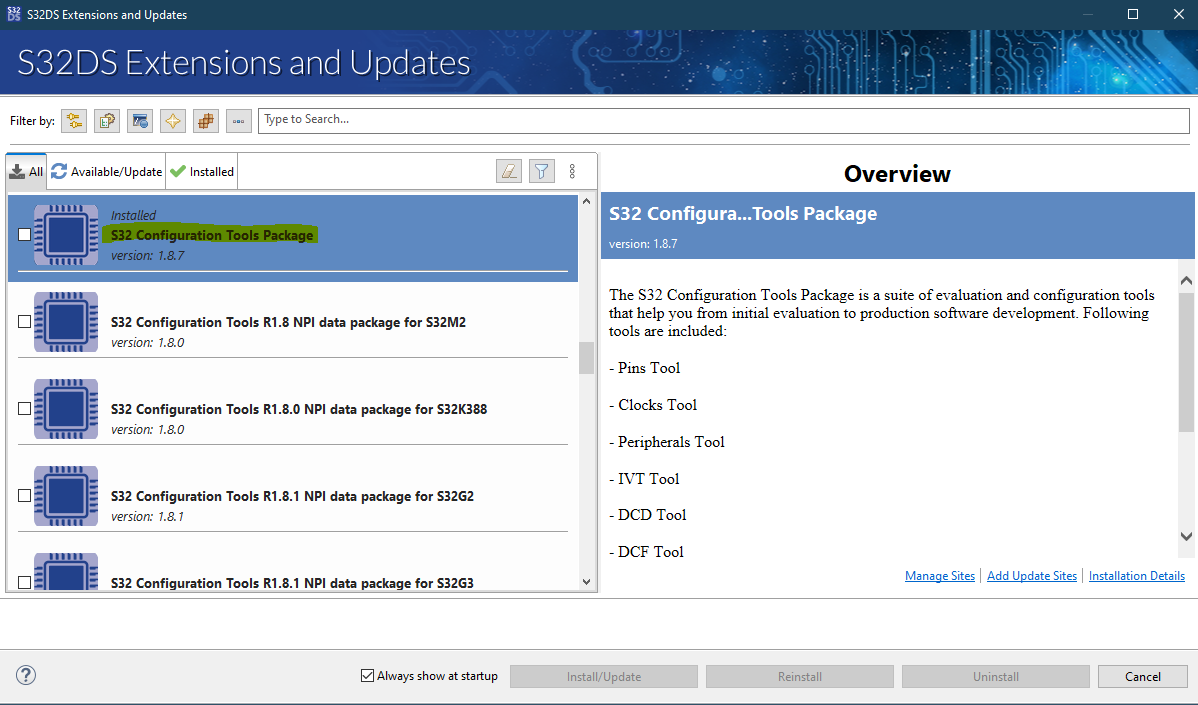
Task: Click the package filter icon in Filter by row
Action: [106, 120]
